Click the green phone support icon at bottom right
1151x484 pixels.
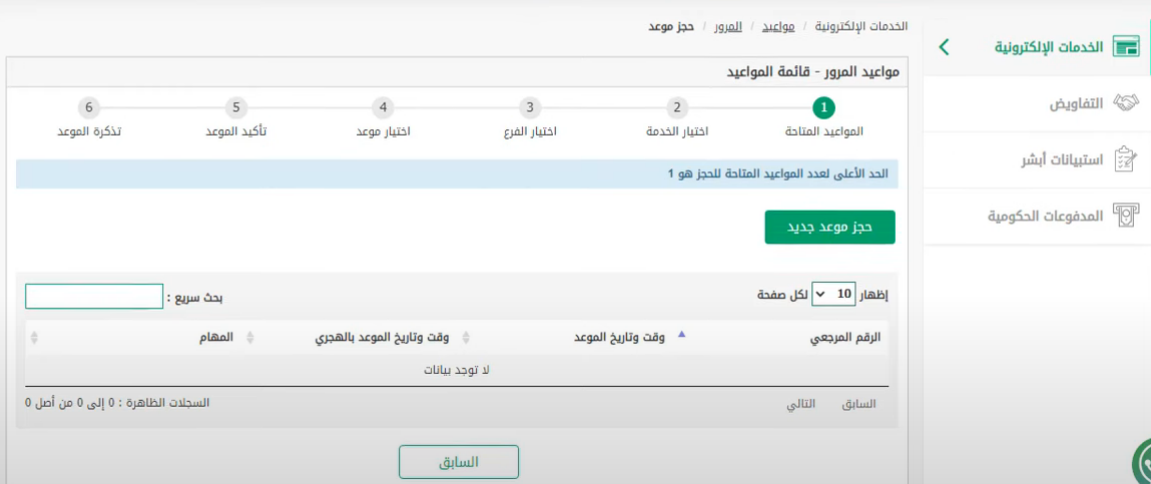pyautogui.click(x=1144, y=463)
